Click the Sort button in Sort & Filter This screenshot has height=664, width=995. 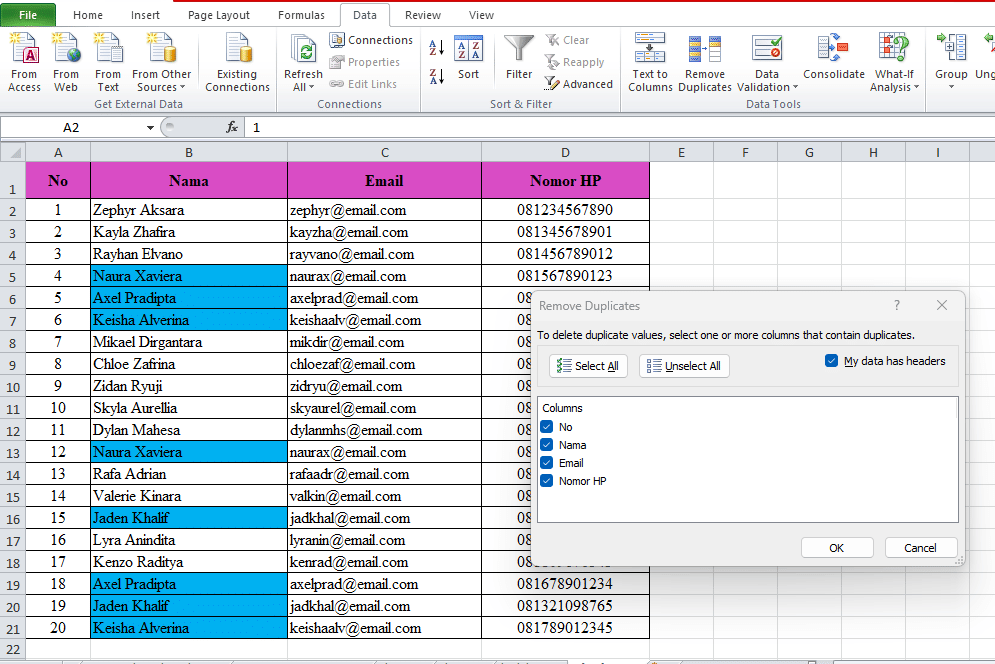(468, 60)
